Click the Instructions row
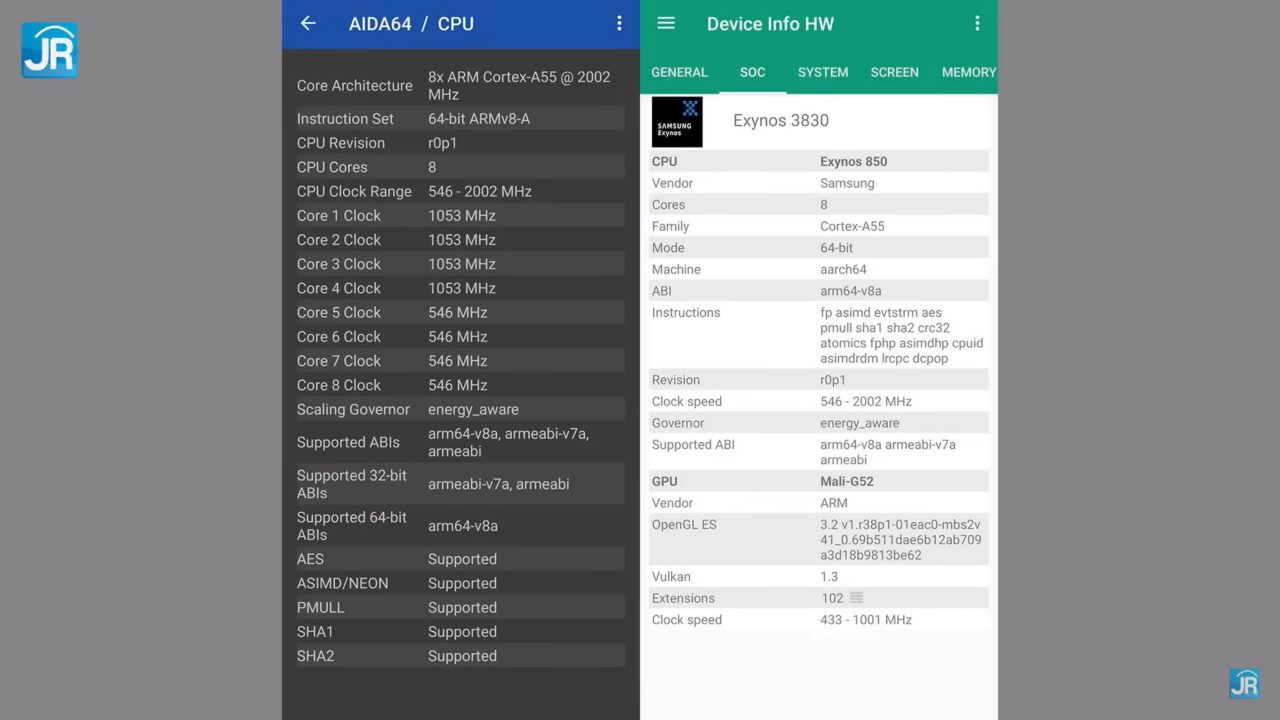The height and width of the screenshot is (720, 1280). (x=819, y=335)
